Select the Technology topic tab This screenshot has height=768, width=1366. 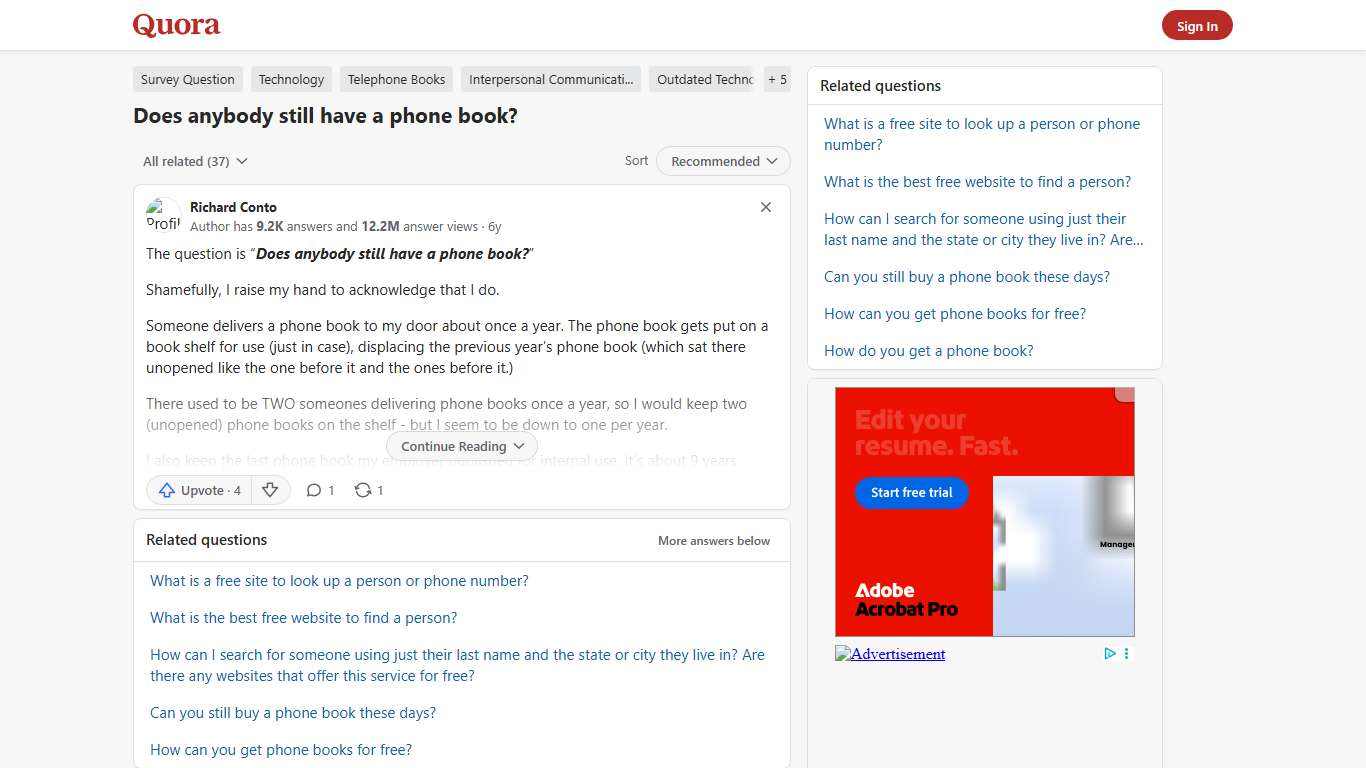(x=291, y=79)
